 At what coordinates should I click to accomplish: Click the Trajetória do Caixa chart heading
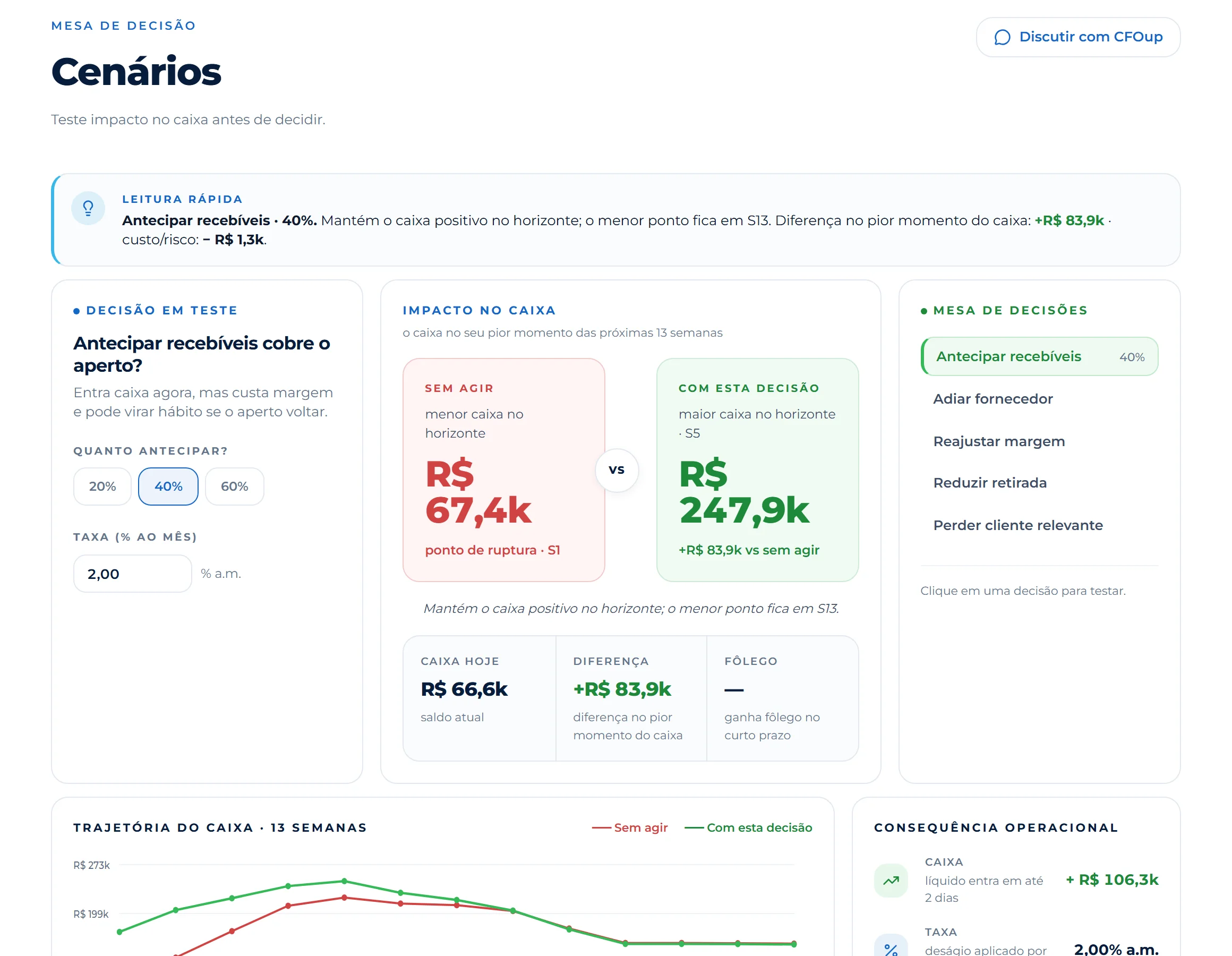(220, 828)
